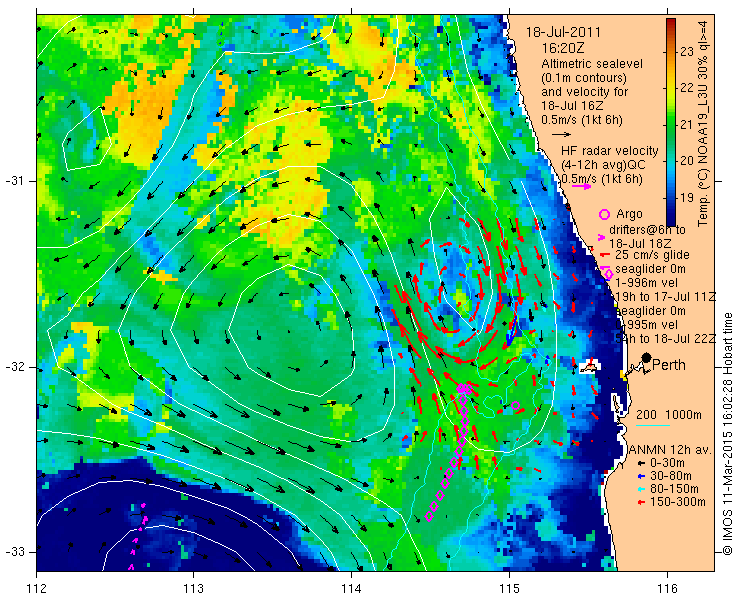Click the 18-Jul 18Z text
The image size is (740, 600).
[x=640, y=244]
